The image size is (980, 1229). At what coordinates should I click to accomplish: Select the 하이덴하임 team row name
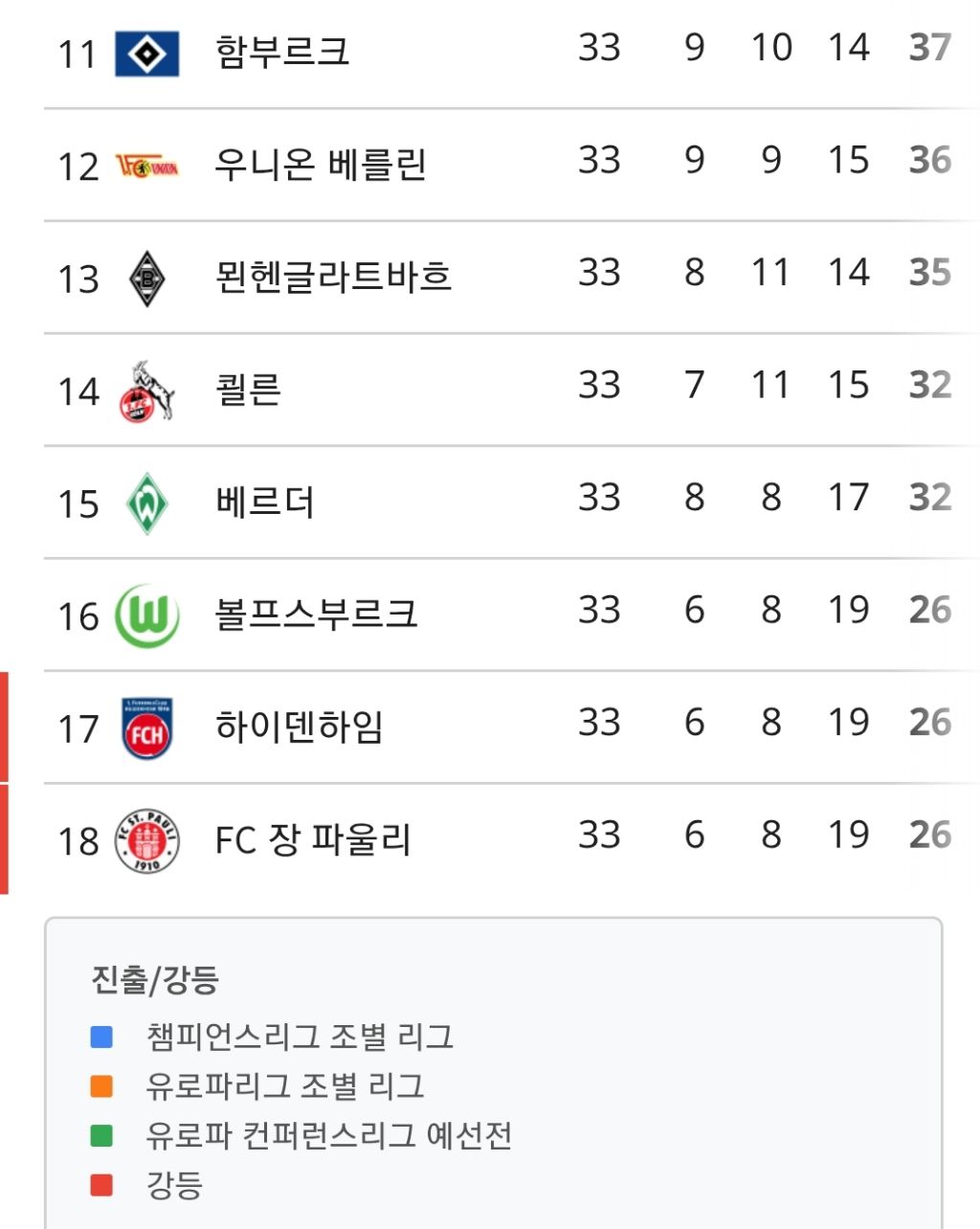tap(300, 726)
